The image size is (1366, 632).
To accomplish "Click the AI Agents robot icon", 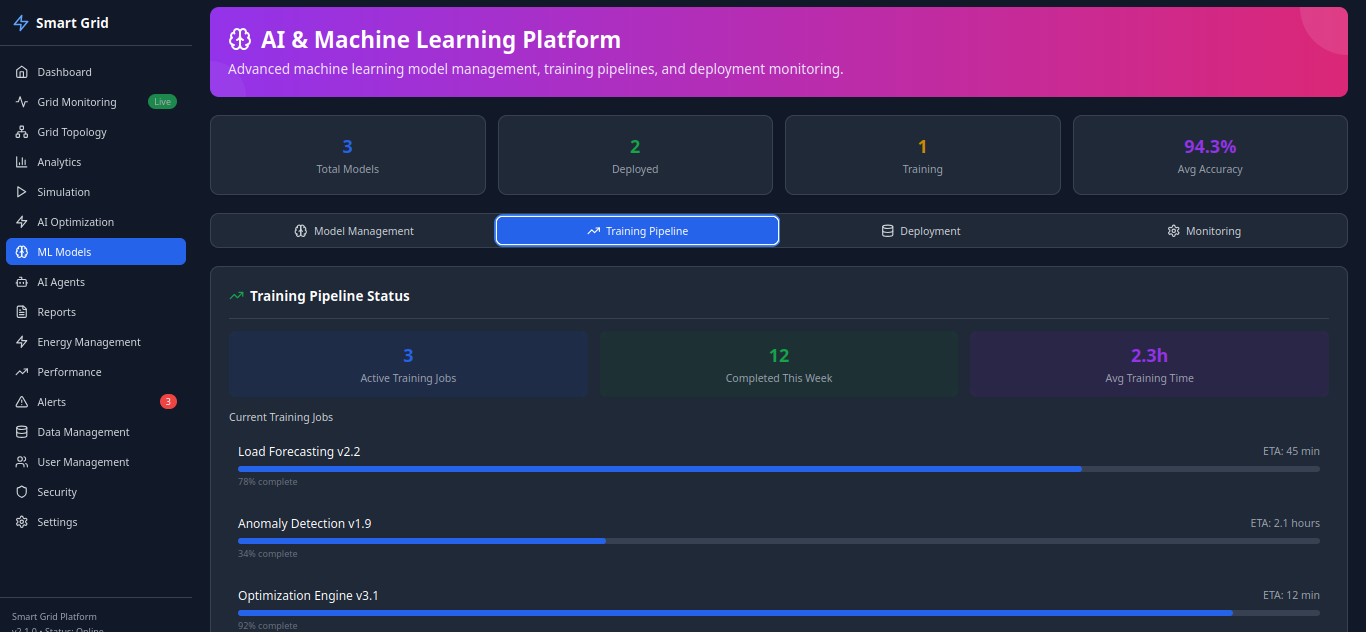I will [x=22, y=282].
